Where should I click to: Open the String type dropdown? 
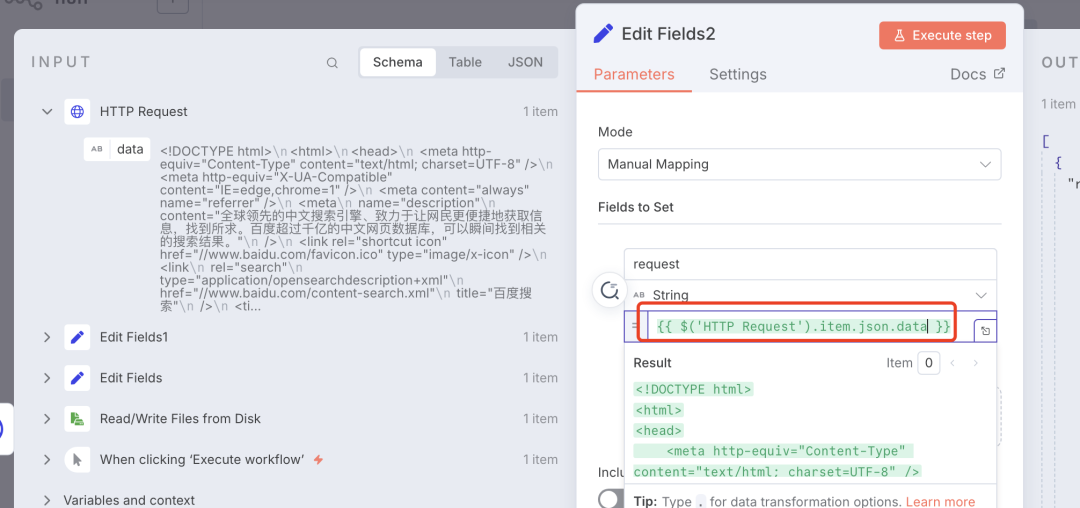(810, 295)
